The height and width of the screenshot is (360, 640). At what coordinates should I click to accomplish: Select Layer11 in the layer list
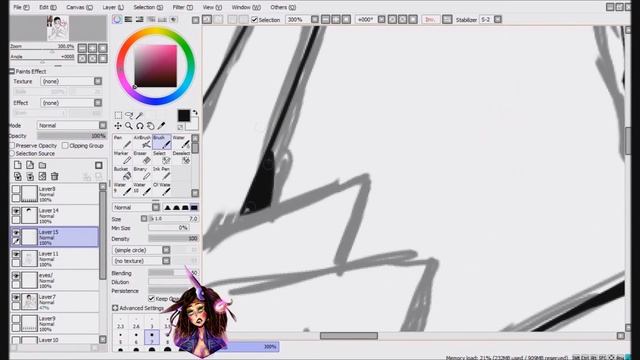pyautogui.click(x=55, y=259)
